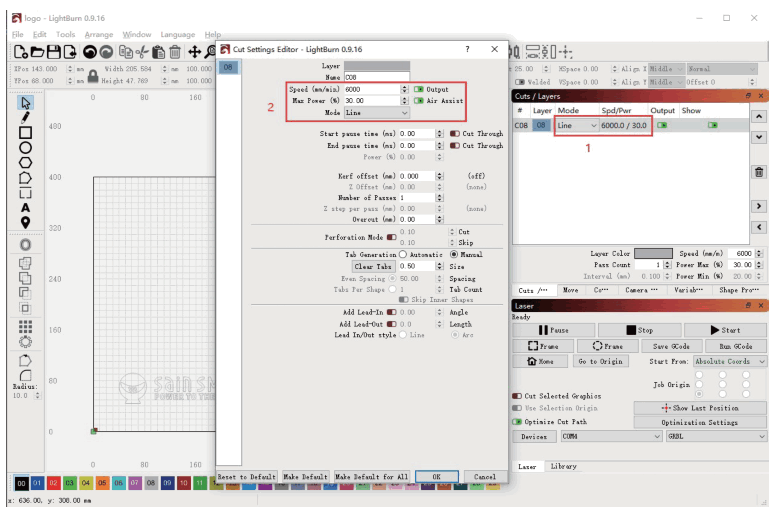Viewport: 780px width, 517px height.
Task: Select Manual tab generation radio
Action: tap(454, 254)
